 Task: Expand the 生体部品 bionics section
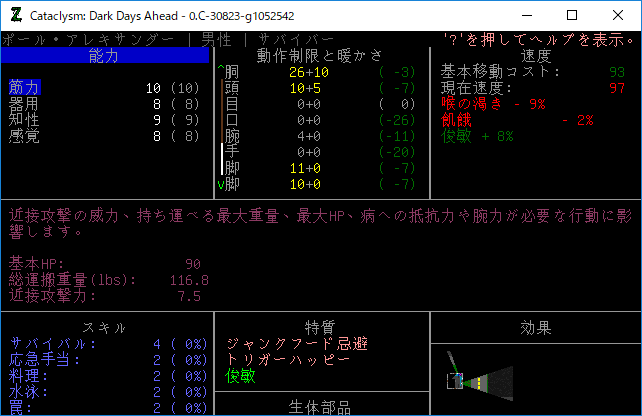tap(319, 406)
